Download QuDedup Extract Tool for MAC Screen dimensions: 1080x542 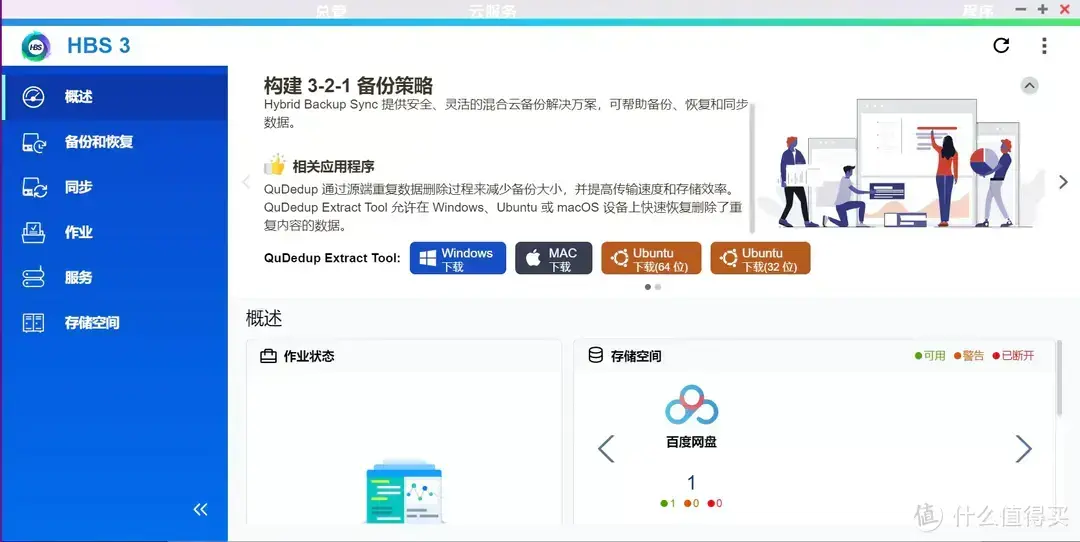[x=553, y=258]
